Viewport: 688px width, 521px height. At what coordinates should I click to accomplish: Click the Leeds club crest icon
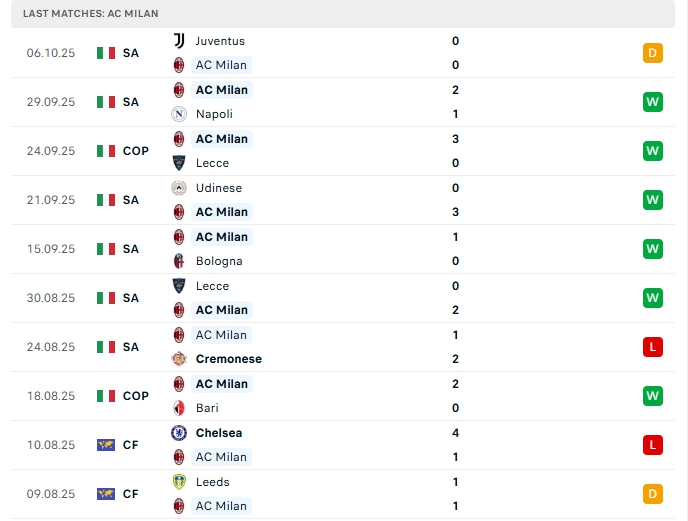179,482
